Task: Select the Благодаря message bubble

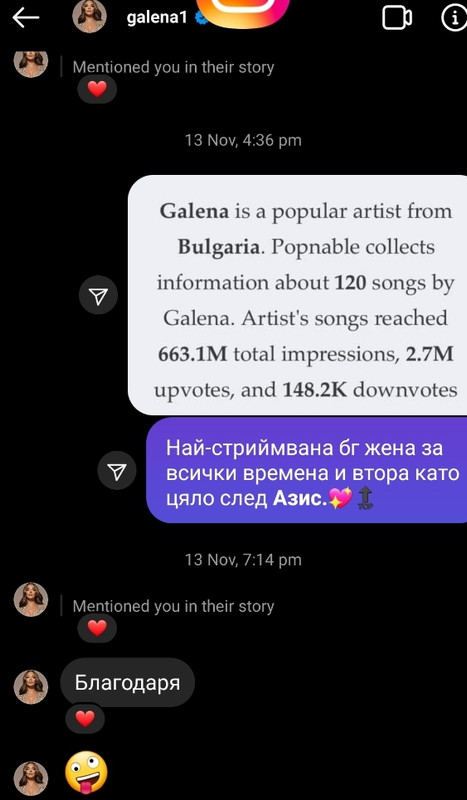Action: (x=128, y=682)
